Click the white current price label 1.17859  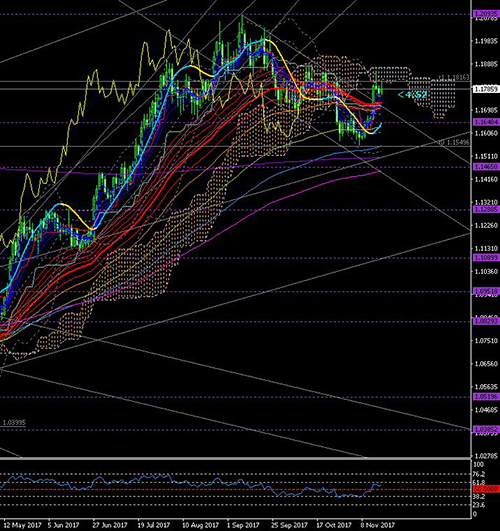click(x=486, y=89)
